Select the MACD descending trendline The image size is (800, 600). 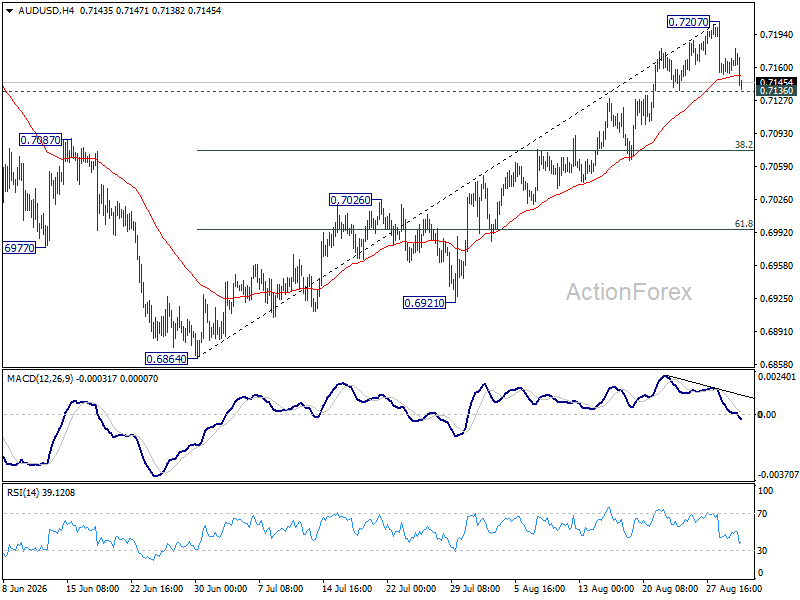710,387
